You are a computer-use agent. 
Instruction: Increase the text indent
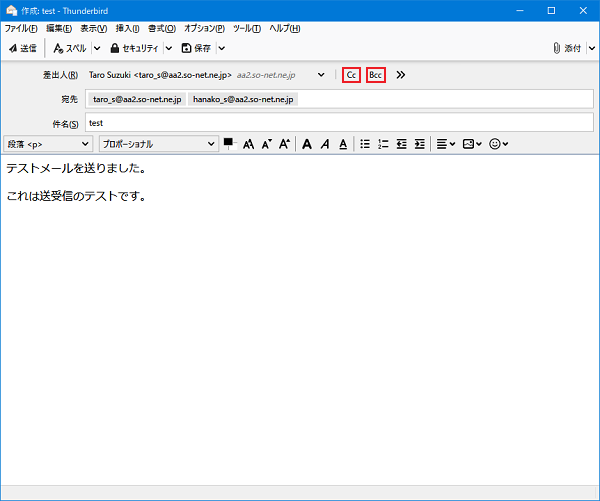click(420, 144)
